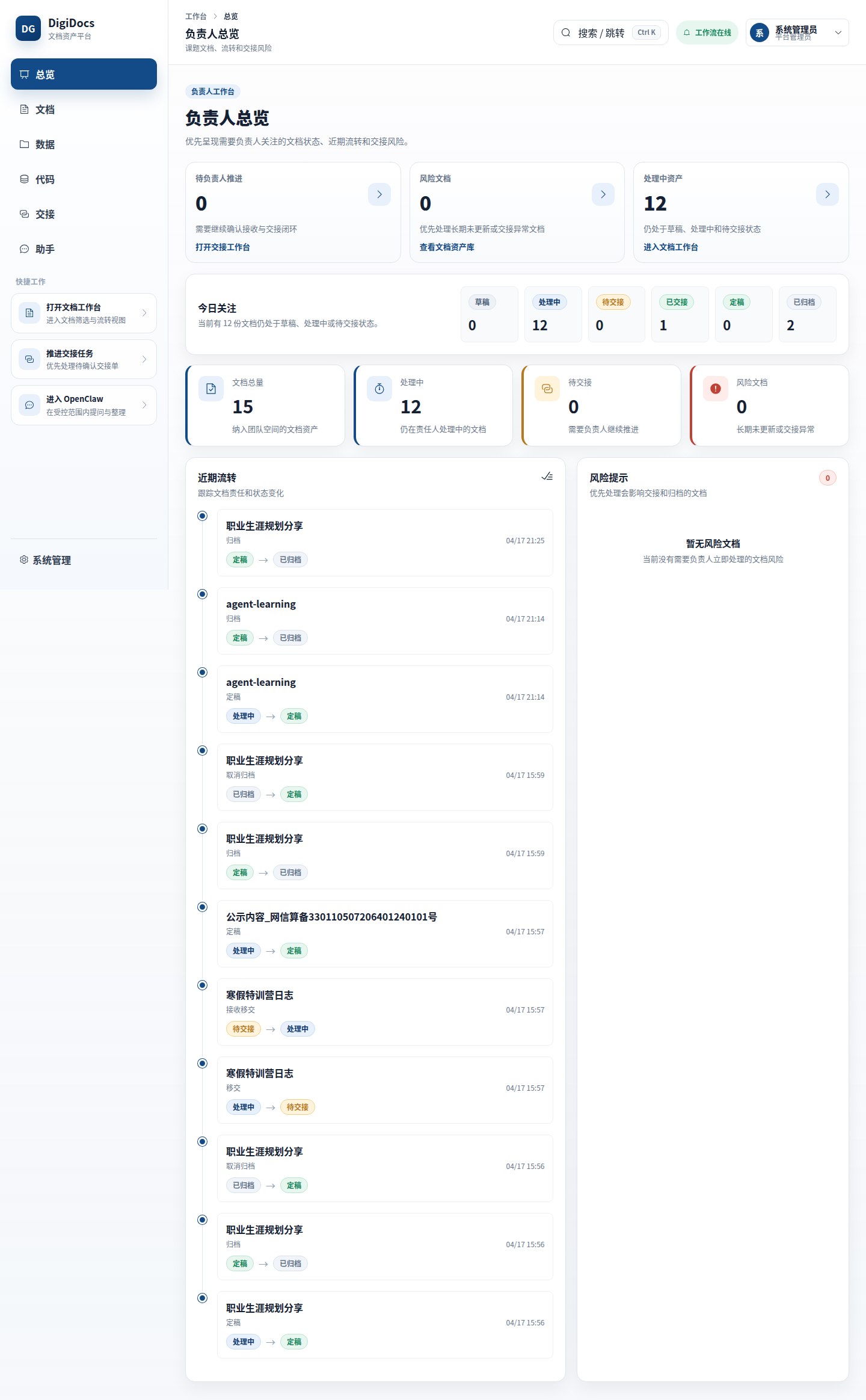Toggle the 工作流在线 status pill
The width and height of the screenshot is (866, 1400).
(707, 32)
